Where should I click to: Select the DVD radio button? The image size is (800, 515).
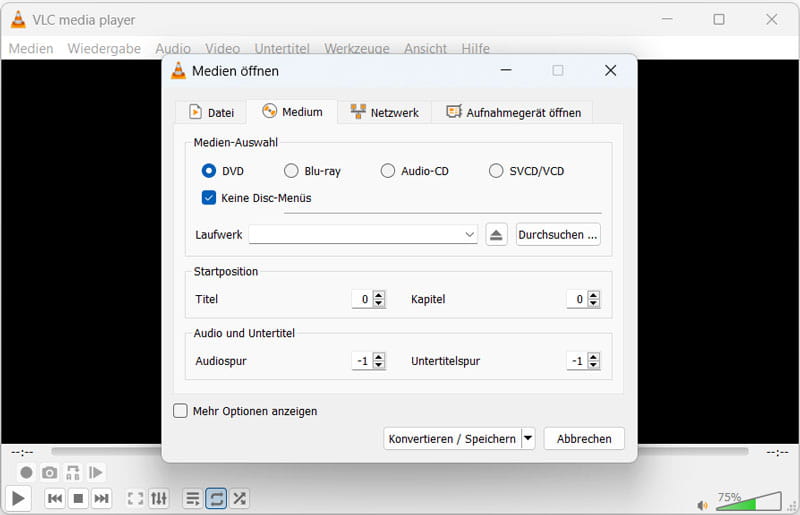209,170
